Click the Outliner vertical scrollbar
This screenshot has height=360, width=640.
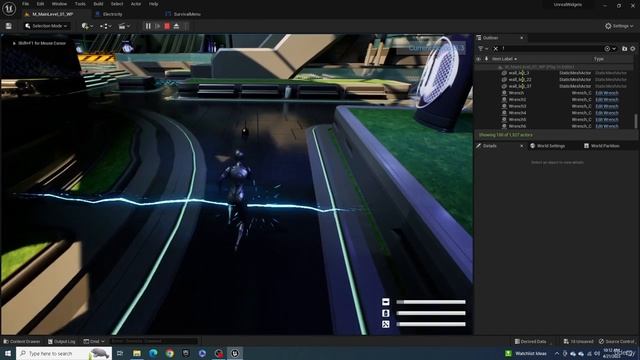636,120
